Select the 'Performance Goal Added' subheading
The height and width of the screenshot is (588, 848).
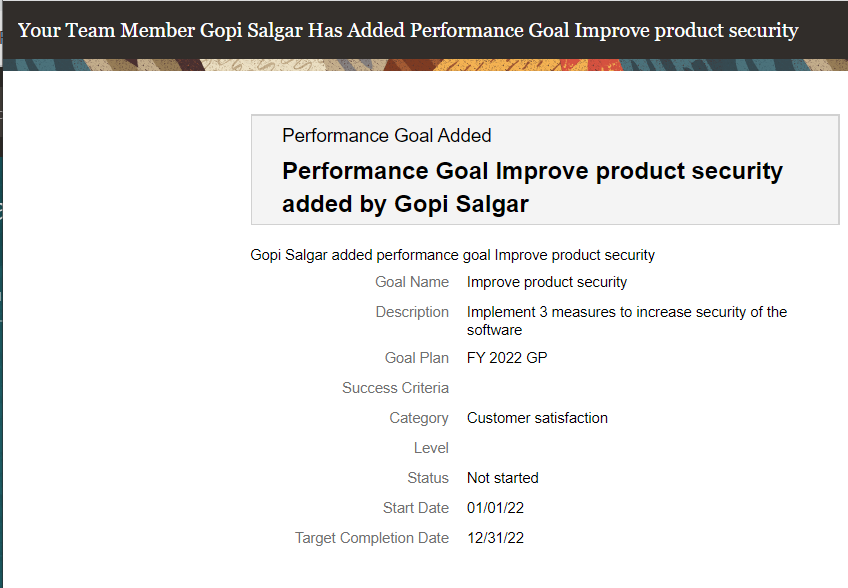(387, 135)
